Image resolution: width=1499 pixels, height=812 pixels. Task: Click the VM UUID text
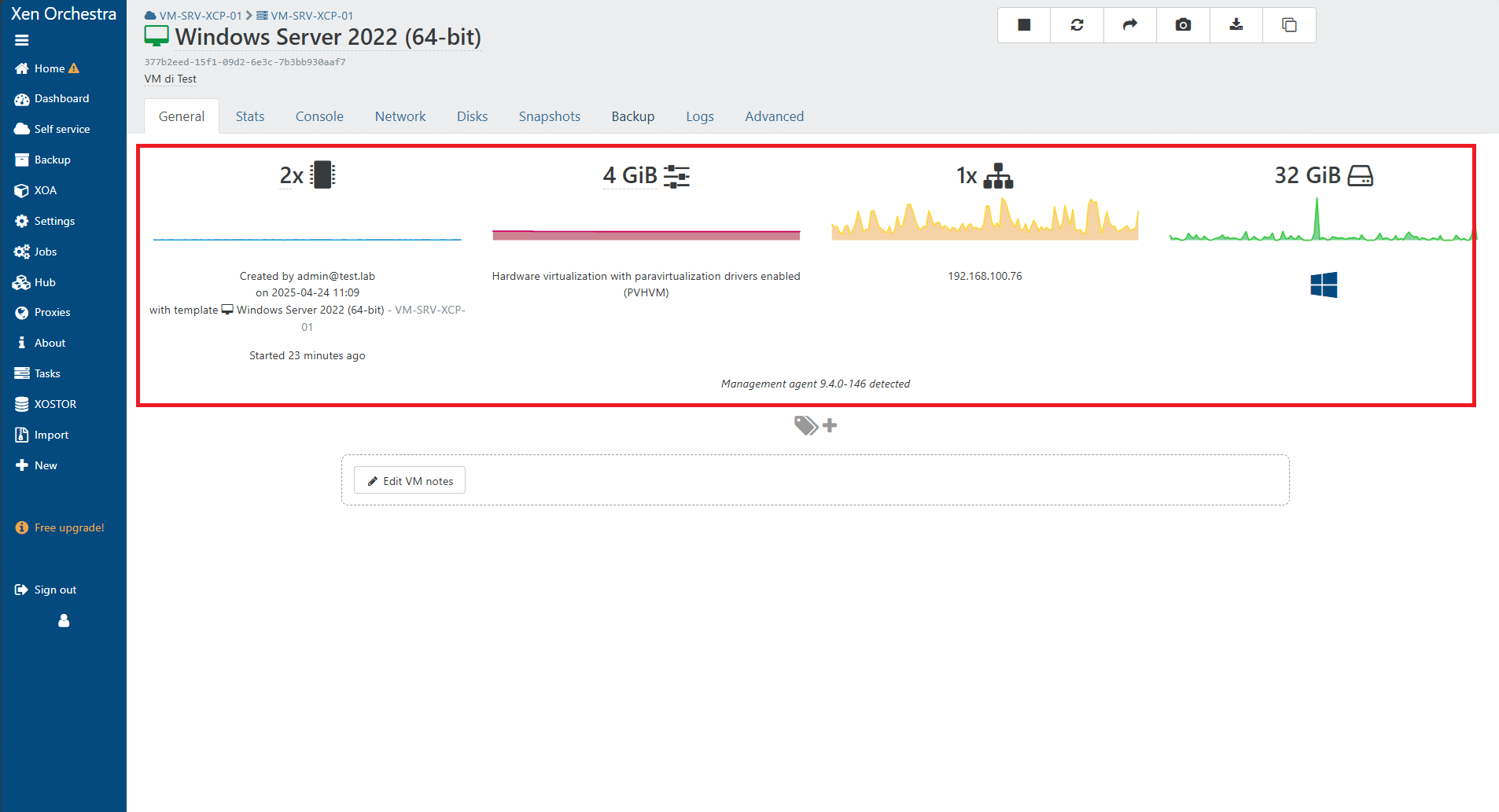245,62
